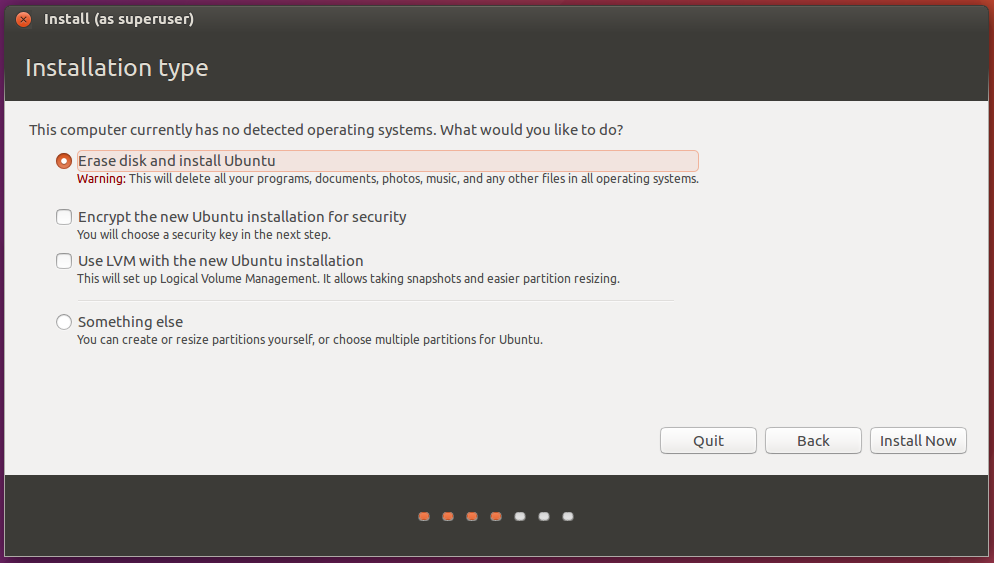
Task: Click 'You will choose a security key' description
Action: point(204,235)
